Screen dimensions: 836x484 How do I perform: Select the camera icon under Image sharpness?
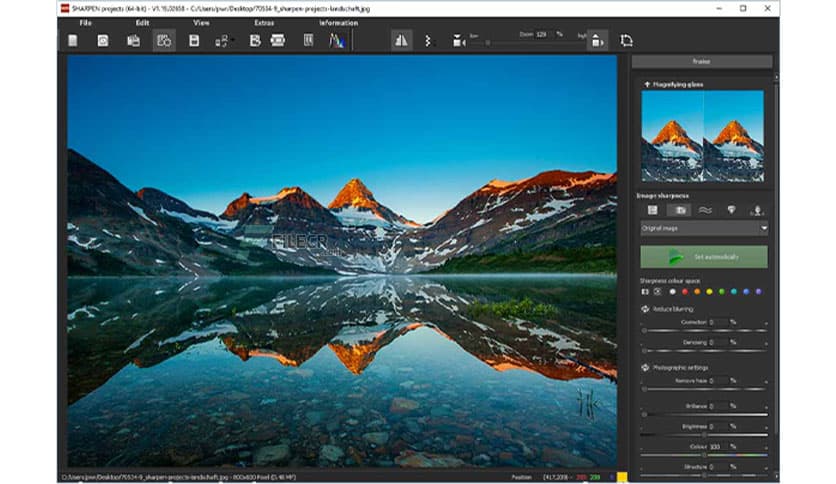(x=680, y=210)
